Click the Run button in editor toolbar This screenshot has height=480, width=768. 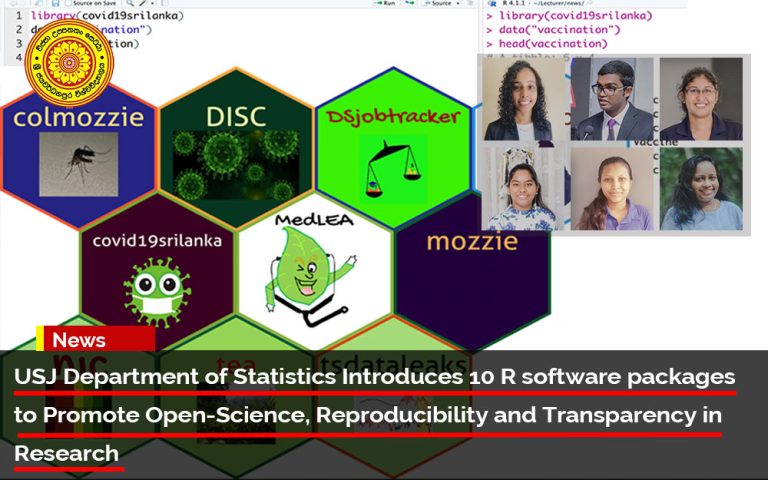click(x=388, y=4)
